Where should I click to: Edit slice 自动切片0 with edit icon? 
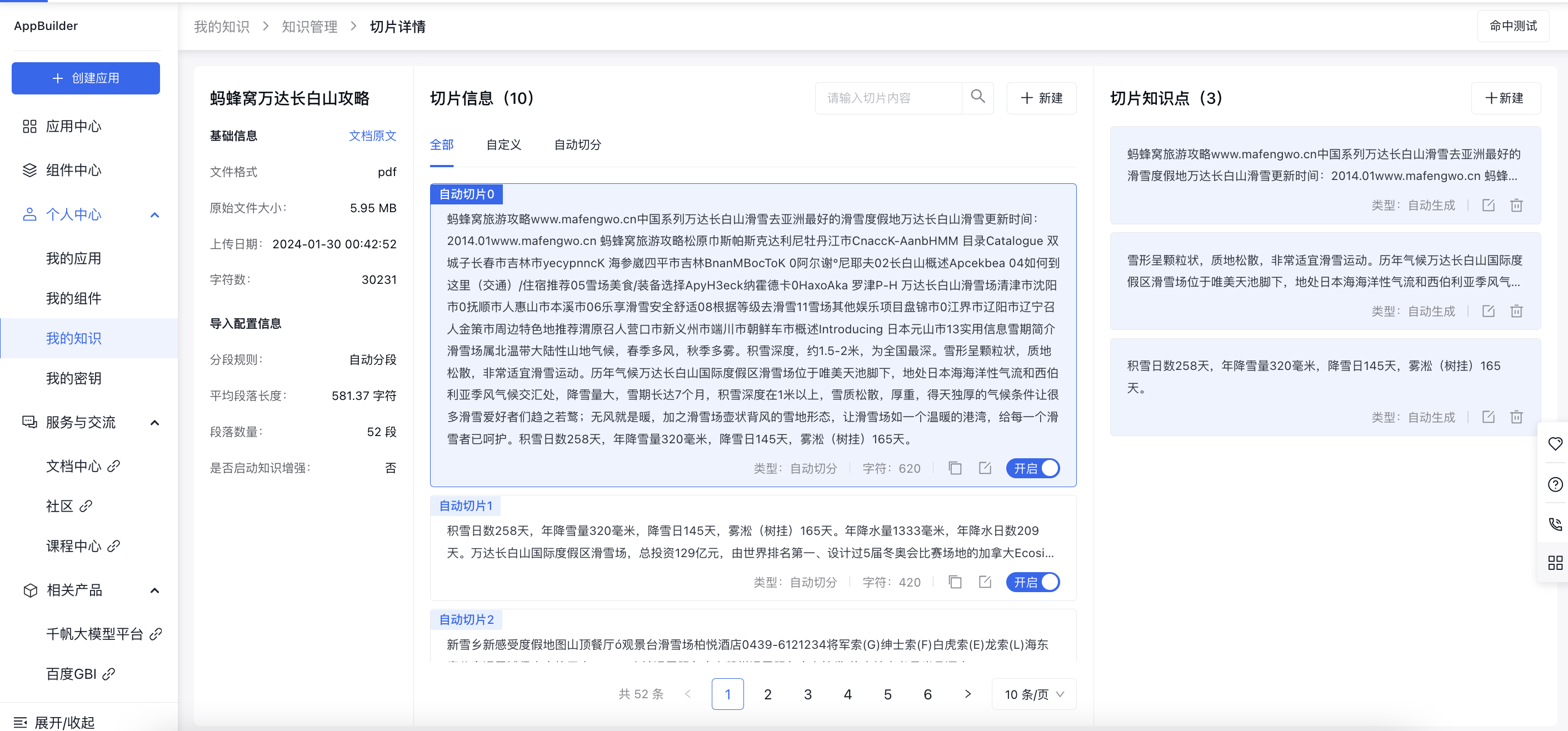tap(985, 468)
